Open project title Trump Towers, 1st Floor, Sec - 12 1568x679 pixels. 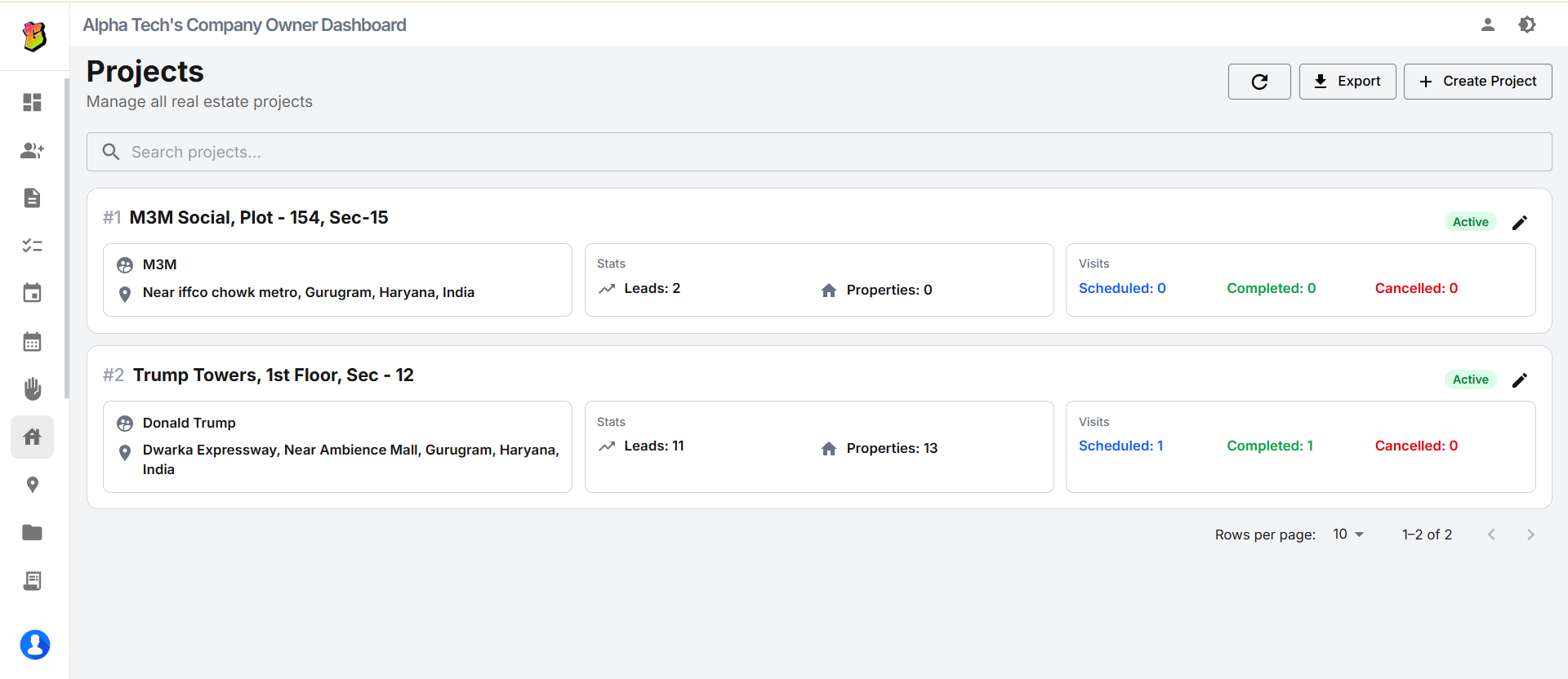click(x=274, y=375)
